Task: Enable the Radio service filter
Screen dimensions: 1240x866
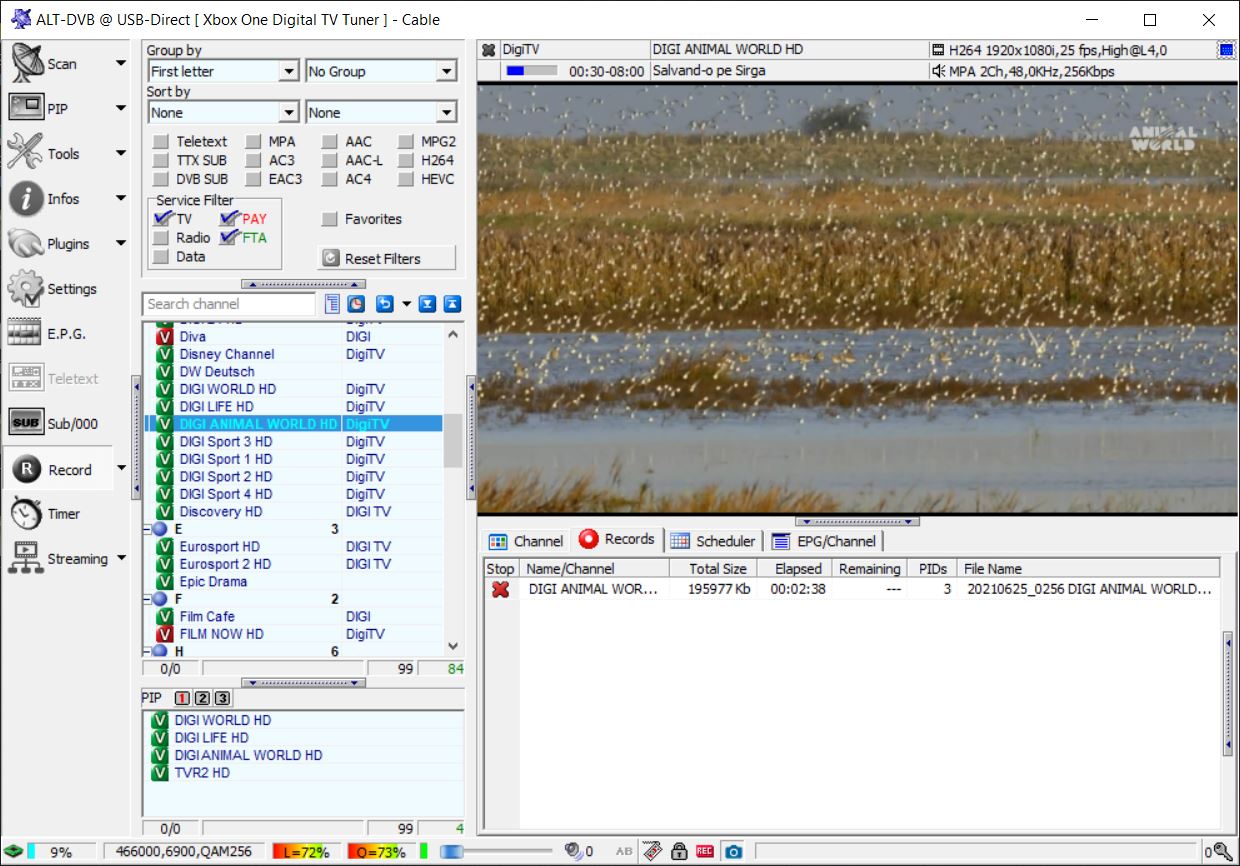Action: pyautogui.click(x=160, y=238)
